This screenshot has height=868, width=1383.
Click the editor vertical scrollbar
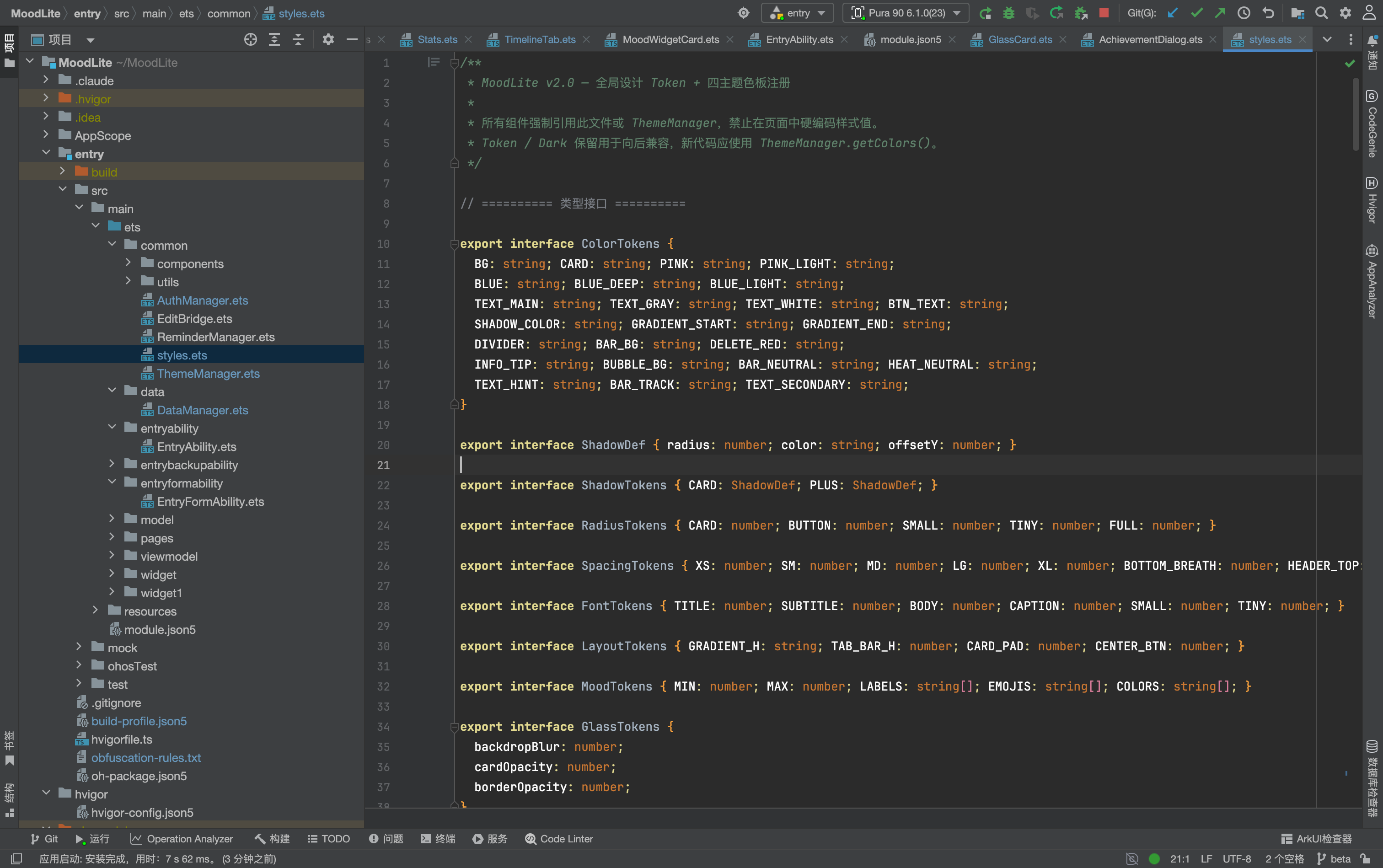click(1356, 115)
